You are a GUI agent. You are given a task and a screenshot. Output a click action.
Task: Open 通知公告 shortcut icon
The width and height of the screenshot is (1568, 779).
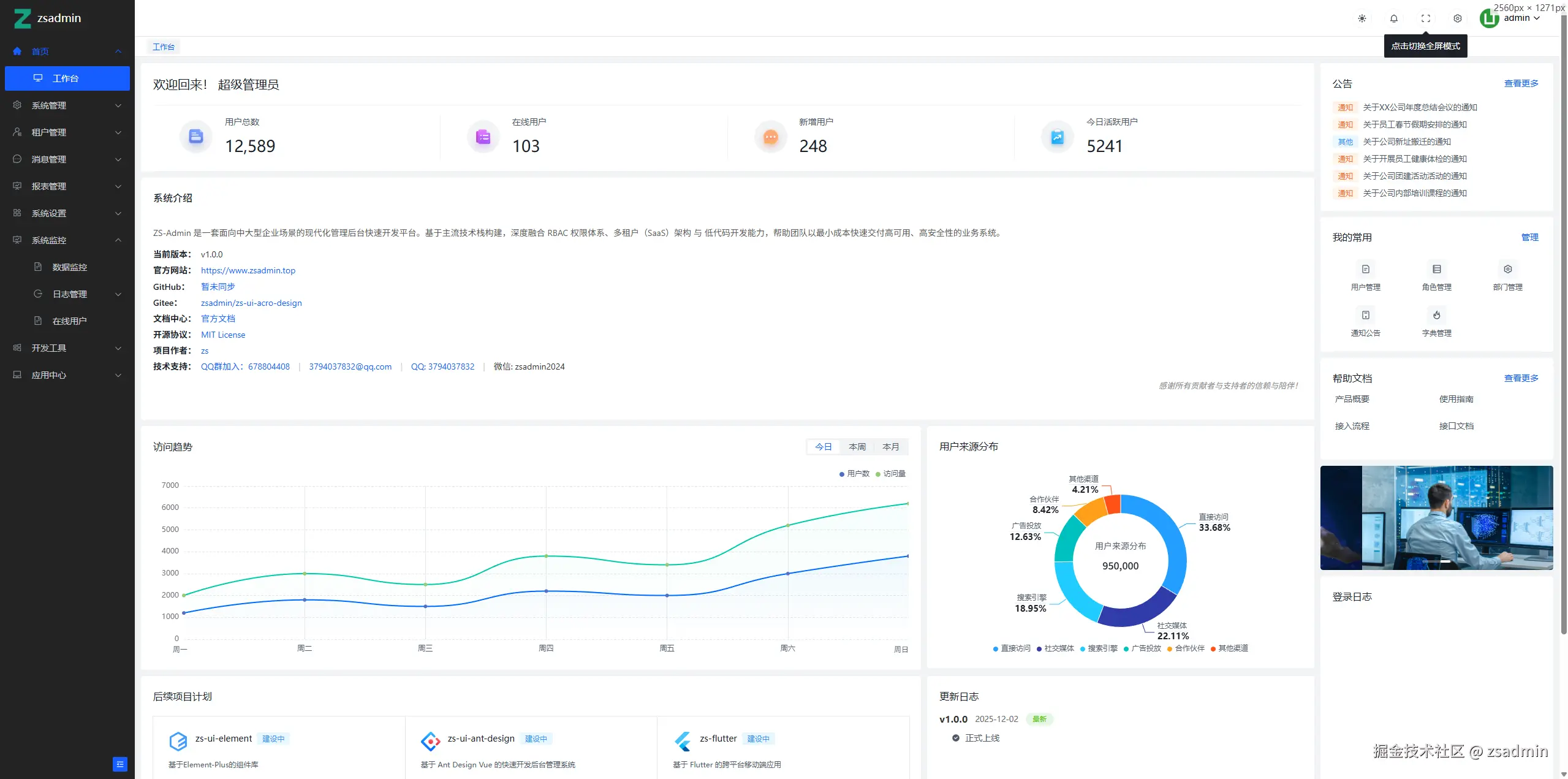1365,315
